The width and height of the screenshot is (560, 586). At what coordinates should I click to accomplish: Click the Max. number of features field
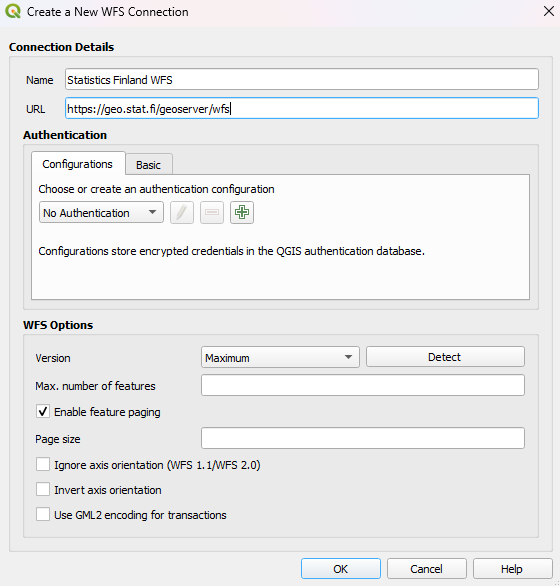tap(363, 385)
